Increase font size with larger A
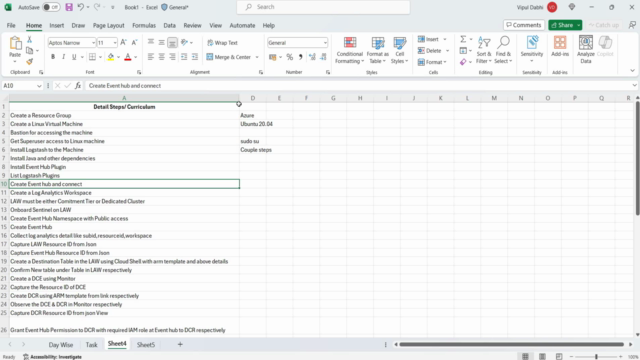The width and height of the screenshot is (640, 360). tap(124, 42)
